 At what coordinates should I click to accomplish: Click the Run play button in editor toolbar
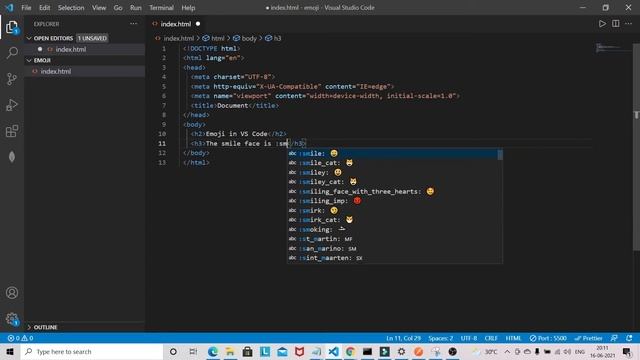[x=602, y=24]
